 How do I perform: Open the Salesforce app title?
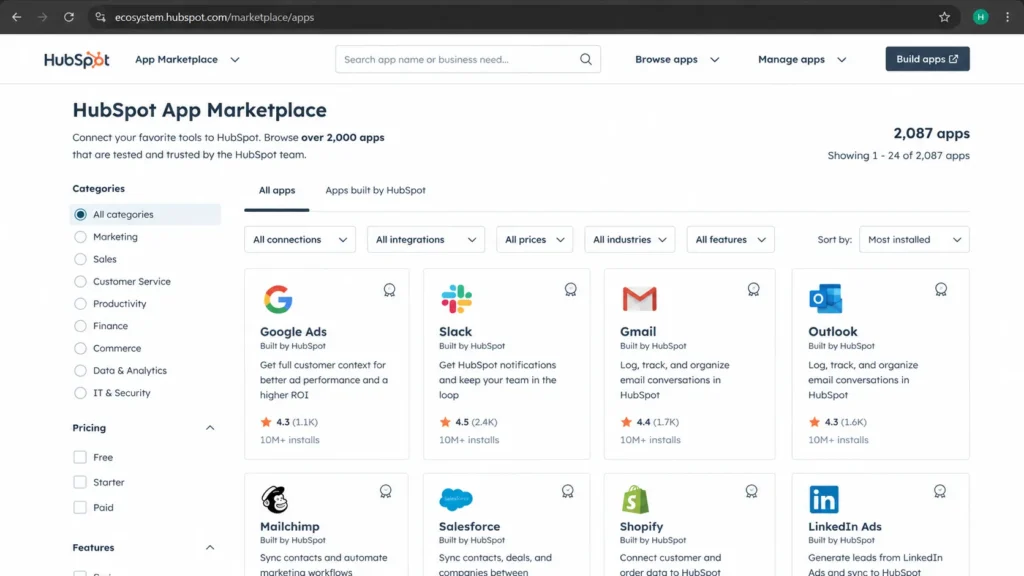[x=470, y=526]
